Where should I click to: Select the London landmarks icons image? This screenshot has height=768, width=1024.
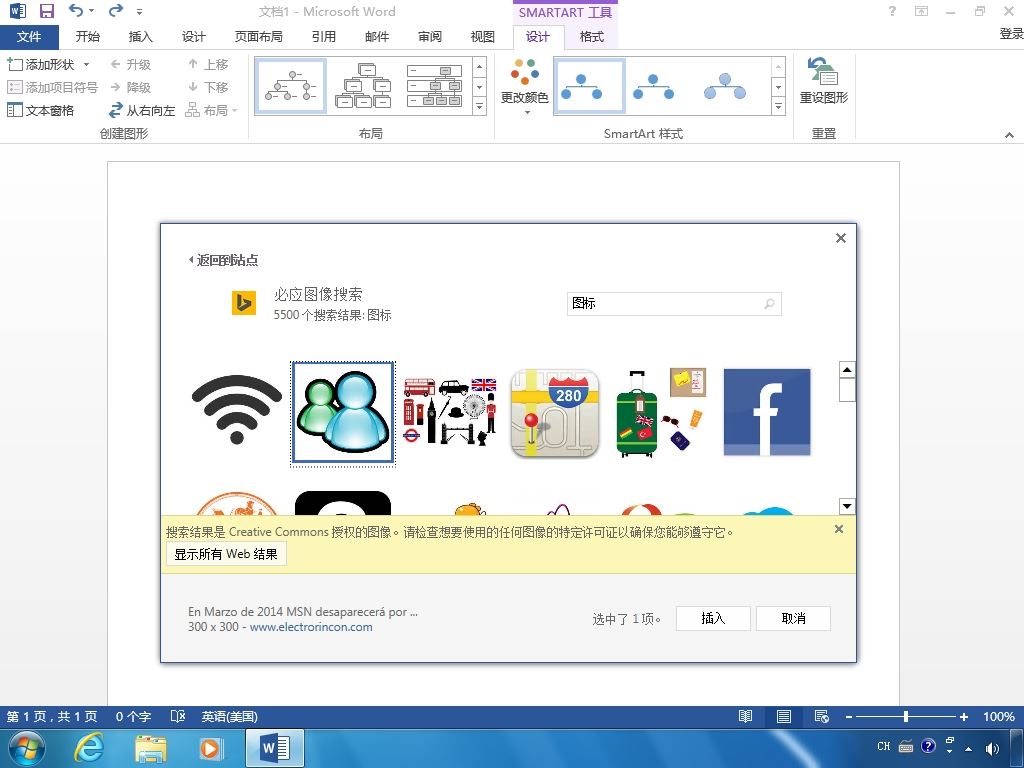click(x=450, y=411)
